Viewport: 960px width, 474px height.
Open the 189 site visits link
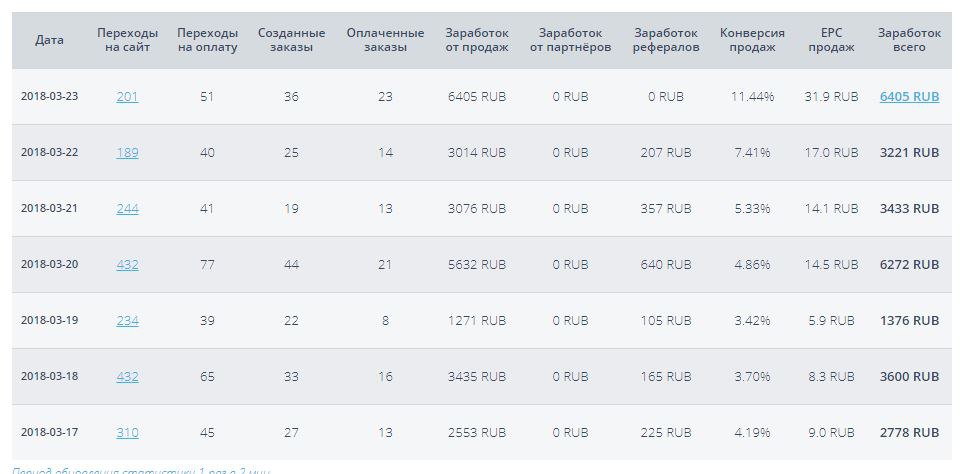[127, 152]
